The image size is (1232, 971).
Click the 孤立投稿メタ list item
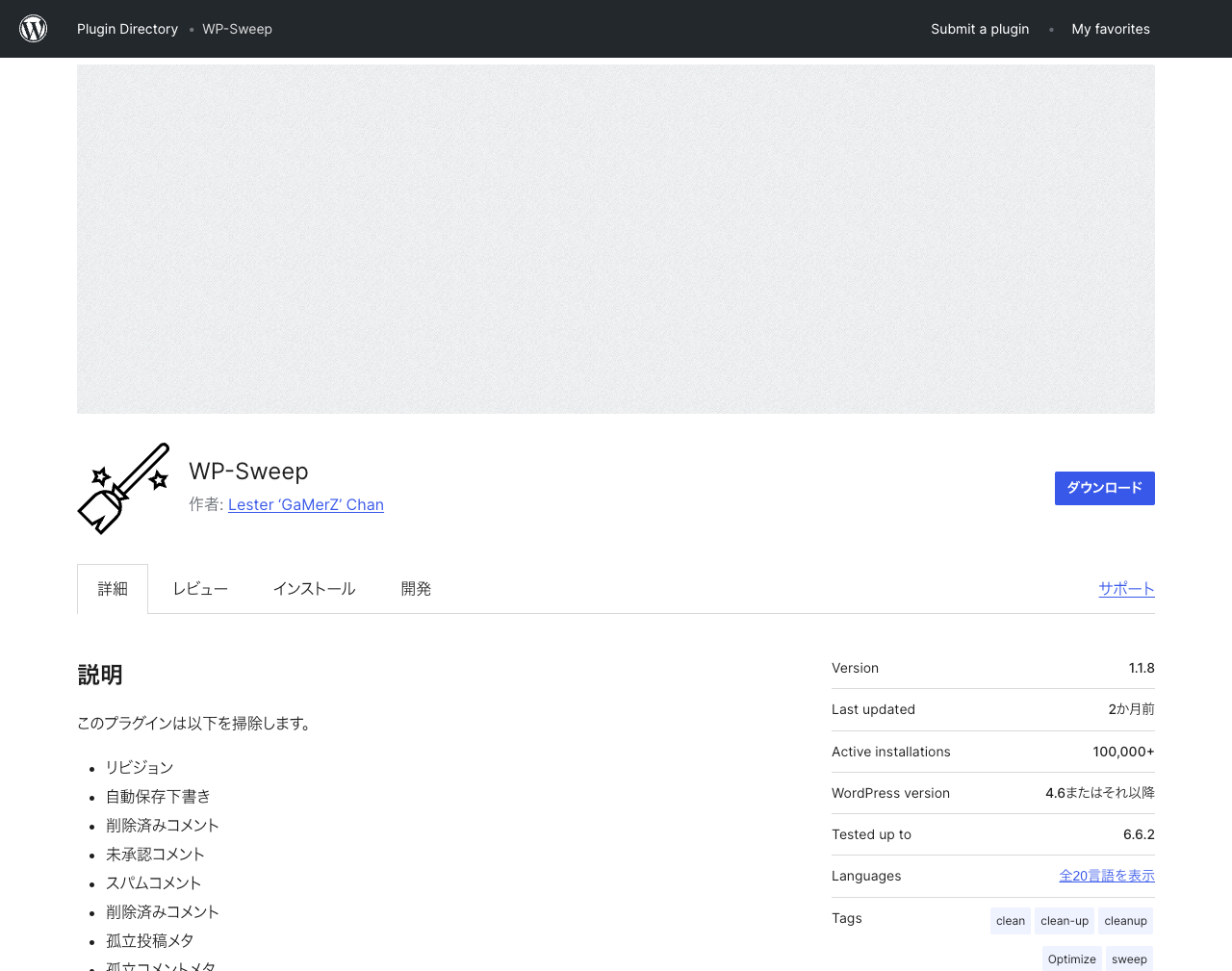[150, 940]
